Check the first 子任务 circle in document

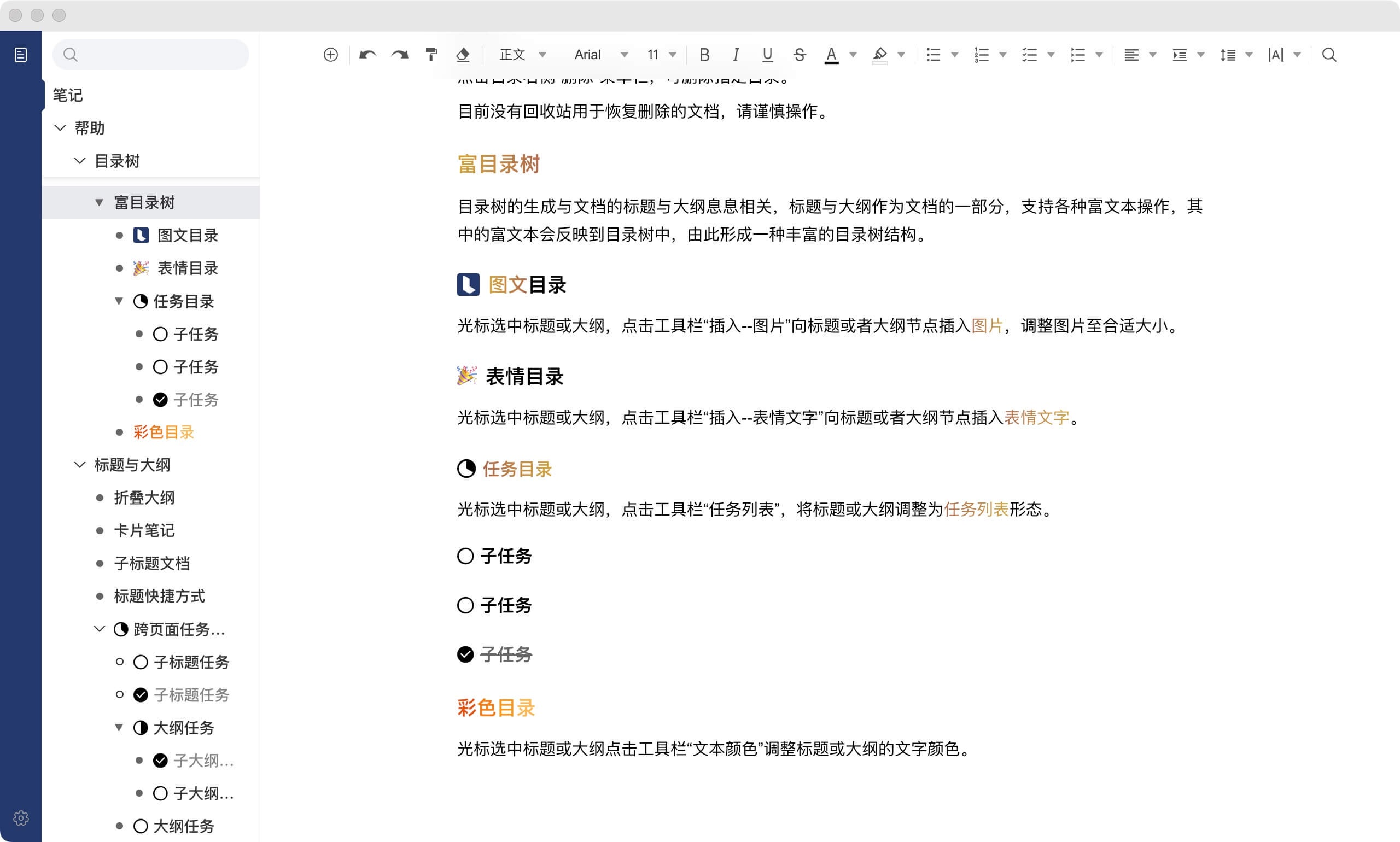465,556
